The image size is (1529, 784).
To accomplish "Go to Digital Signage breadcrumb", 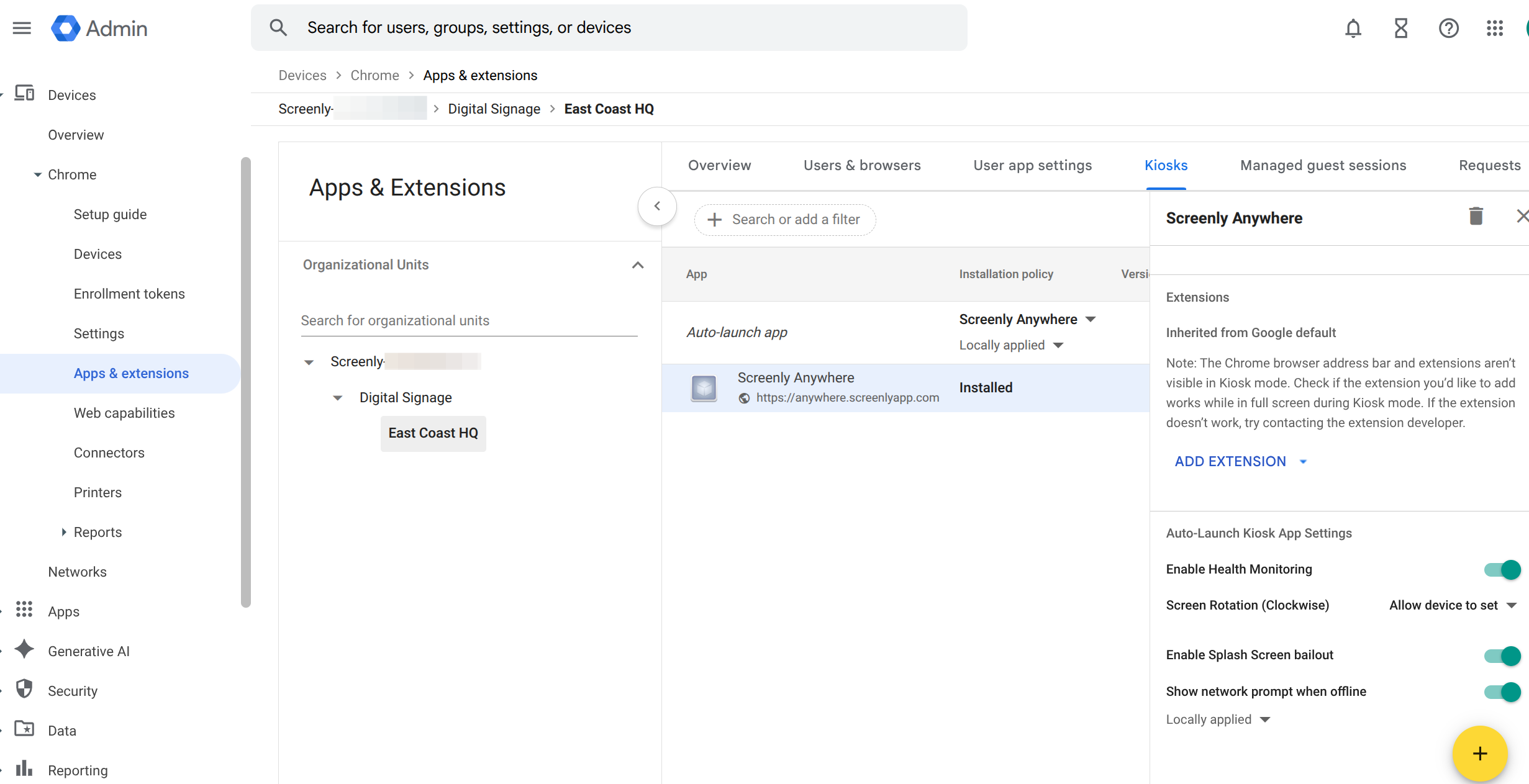I will point(494,109).
